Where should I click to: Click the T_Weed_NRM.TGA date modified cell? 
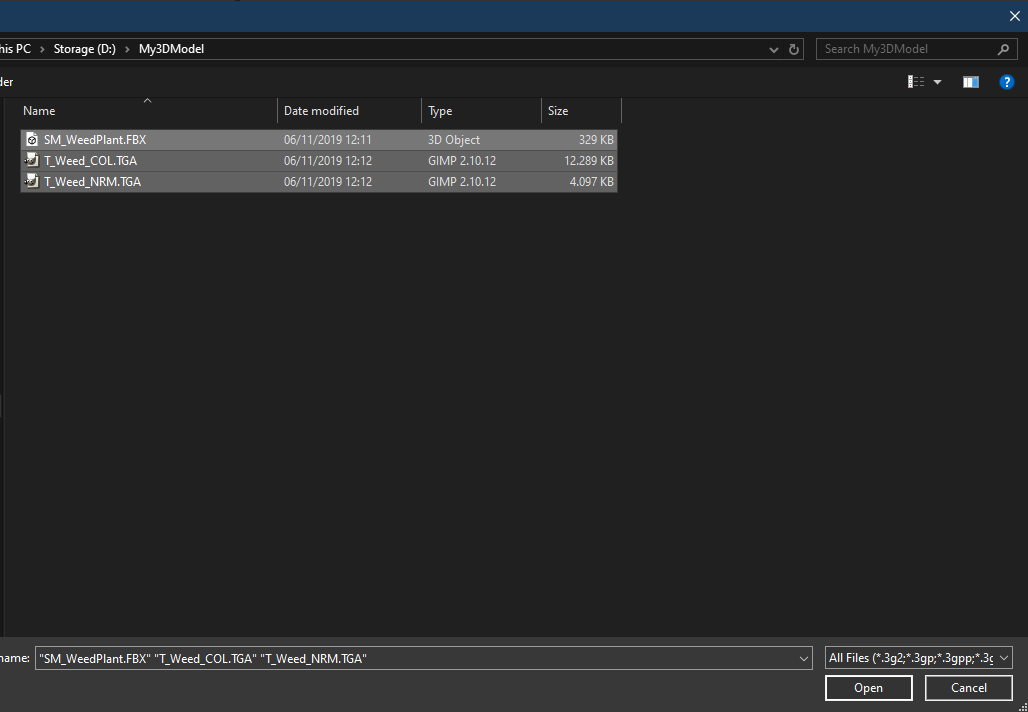[x=328, y=182]
